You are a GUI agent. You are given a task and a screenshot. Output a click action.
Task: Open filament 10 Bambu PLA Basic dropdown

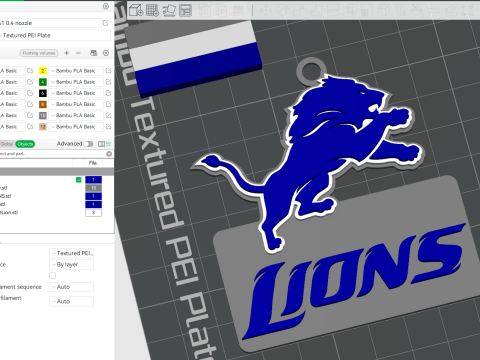pyautogui.click(x=76, y=115)
